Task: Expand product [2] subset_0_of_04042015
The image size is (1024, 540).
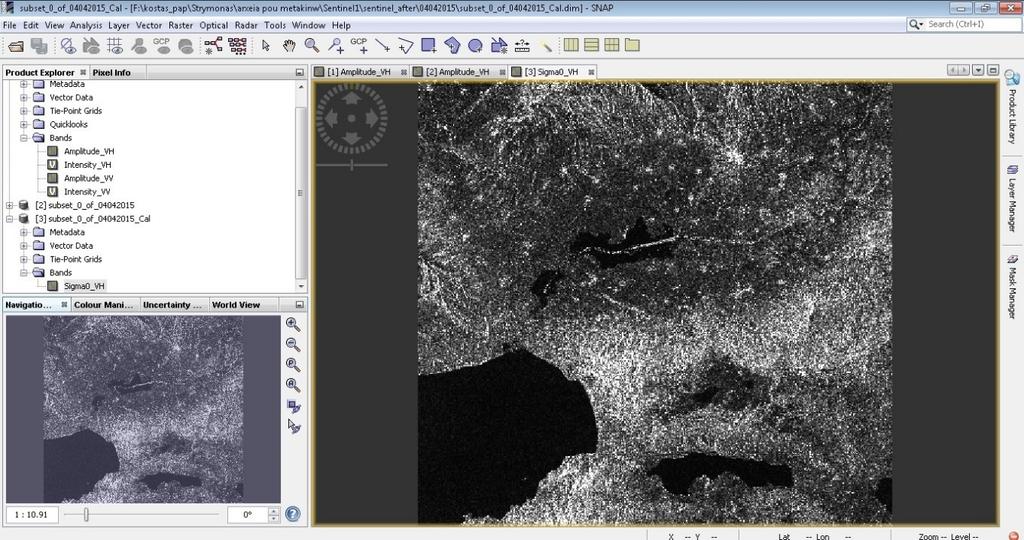Action: 10,205
